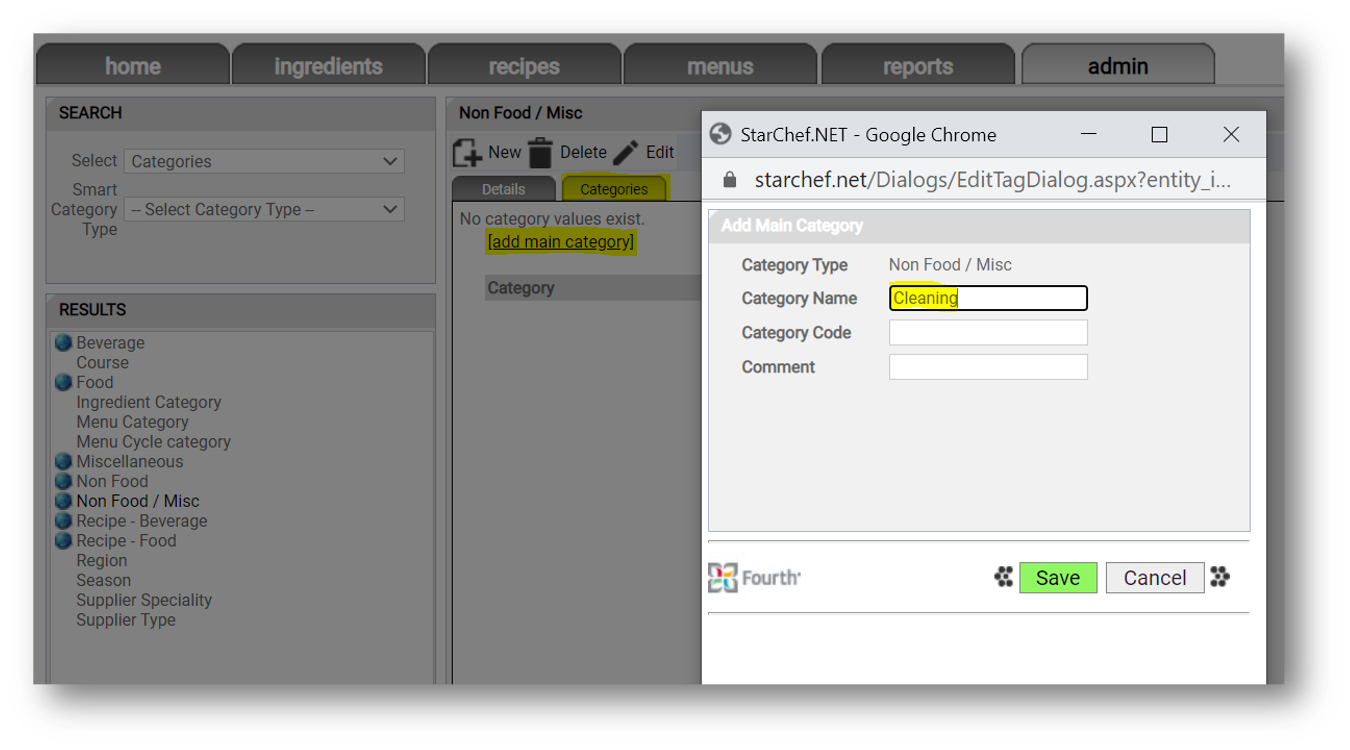Save the new main category

click(1058, 578)
